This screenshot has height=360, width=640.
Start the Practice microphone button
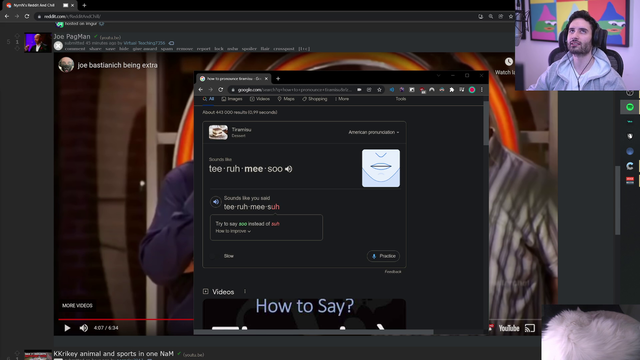pyautogui.click(x=383, y=256)
